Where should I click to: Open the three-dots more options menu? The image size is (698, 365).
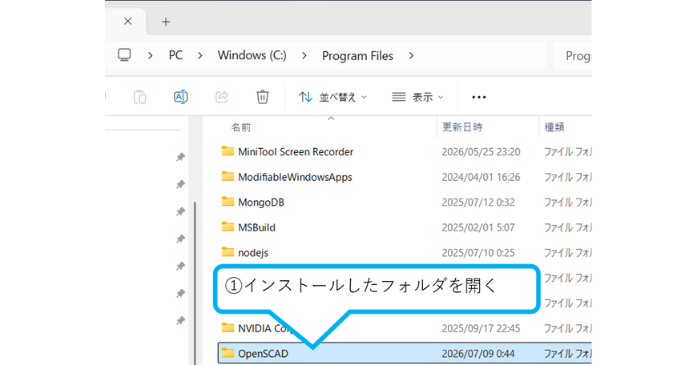tap(479, 97)
